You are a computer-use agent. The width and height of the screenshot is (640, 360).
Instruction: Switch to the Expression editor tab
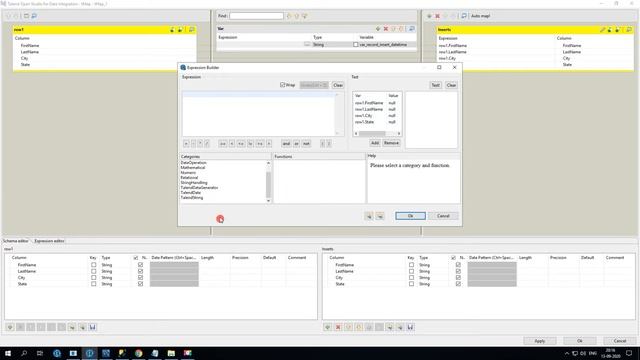tap(49, 241)
